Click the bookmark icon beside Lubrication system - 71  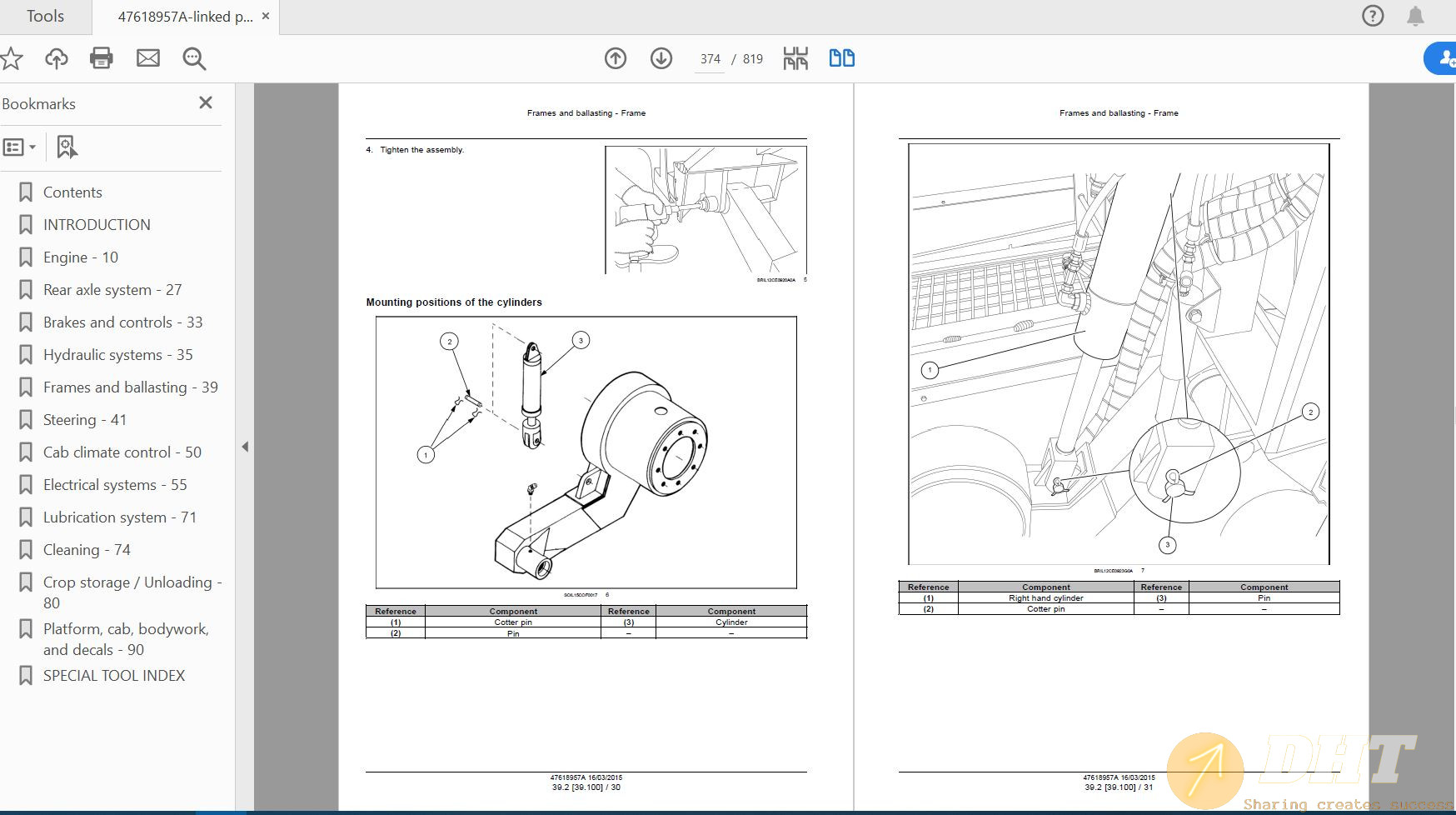[x=26, y=517]
